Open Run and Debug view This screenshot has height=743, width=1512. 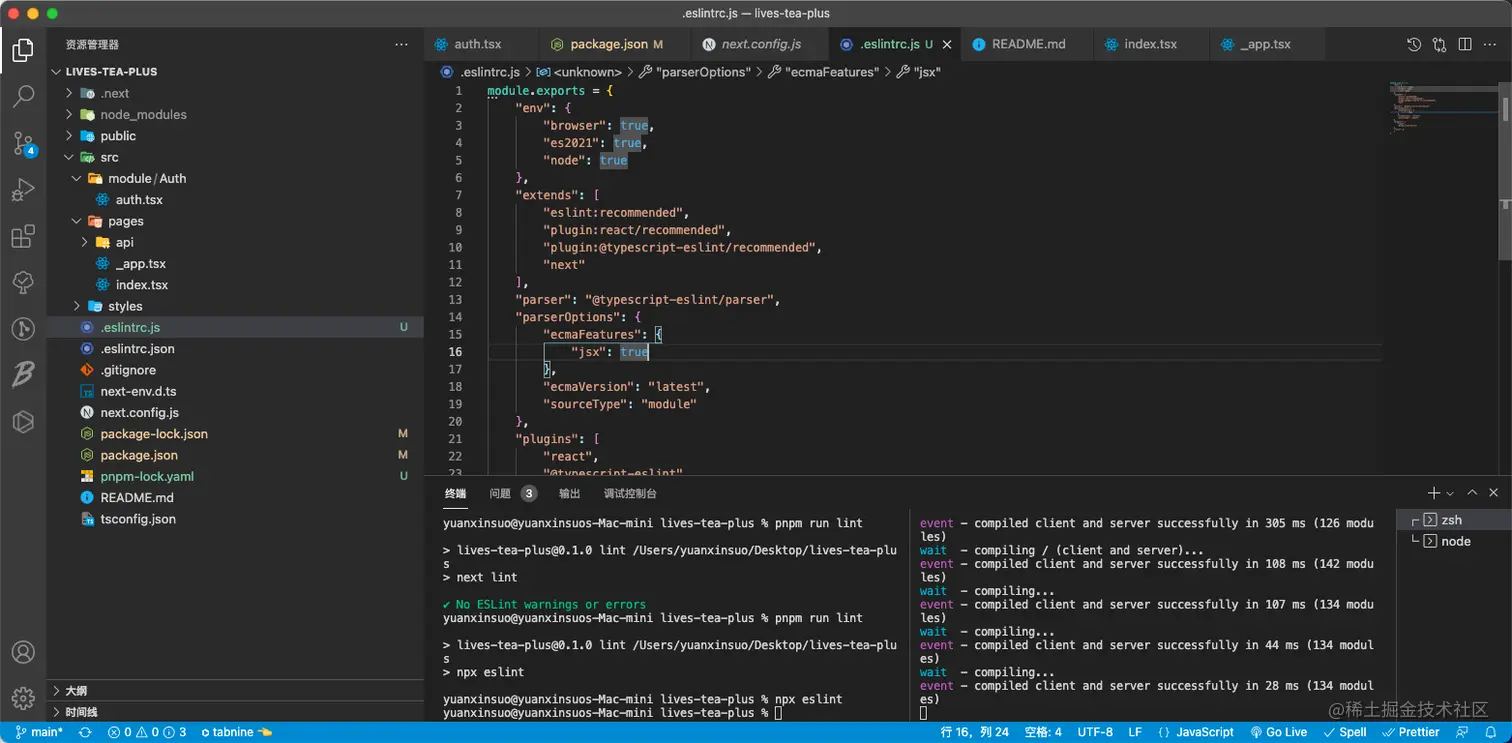tap(23, 190)
